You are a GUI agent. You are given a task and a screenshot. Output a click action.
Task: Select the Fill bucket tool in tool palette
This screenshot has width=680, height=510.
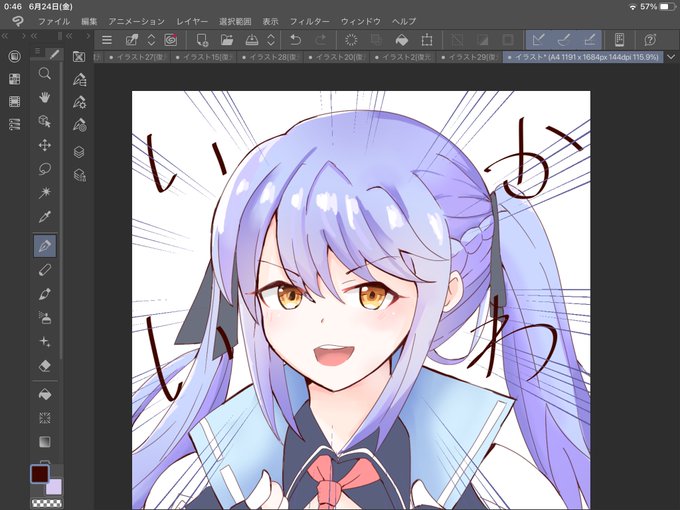[x=45, y=395]
